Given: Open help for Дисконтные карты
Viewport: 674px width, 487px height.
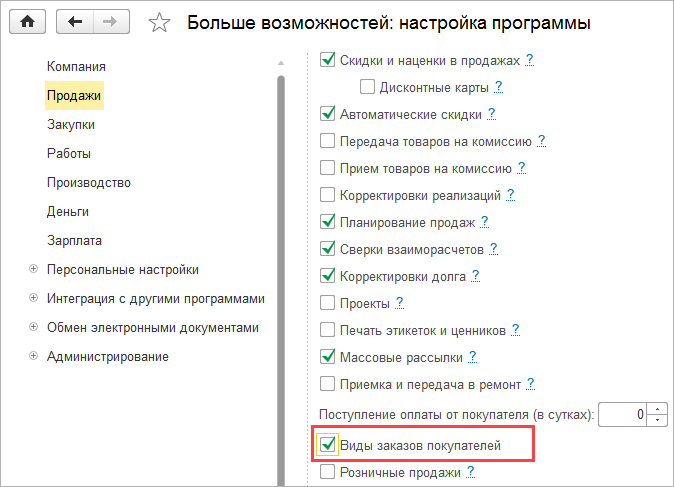Looking at the screenshot, I should tap(498, 87).
